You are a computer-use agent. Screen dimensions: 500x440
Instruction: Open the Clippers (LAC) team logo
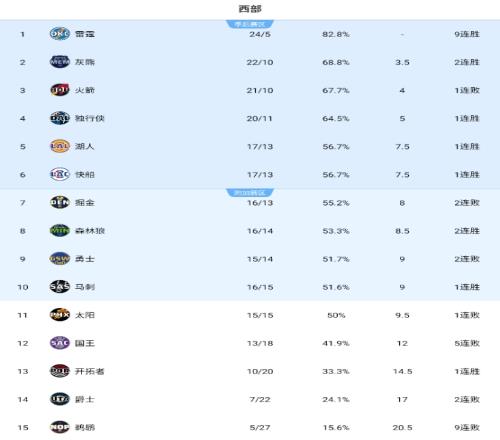pyautogui.click(x=60, y=174)
